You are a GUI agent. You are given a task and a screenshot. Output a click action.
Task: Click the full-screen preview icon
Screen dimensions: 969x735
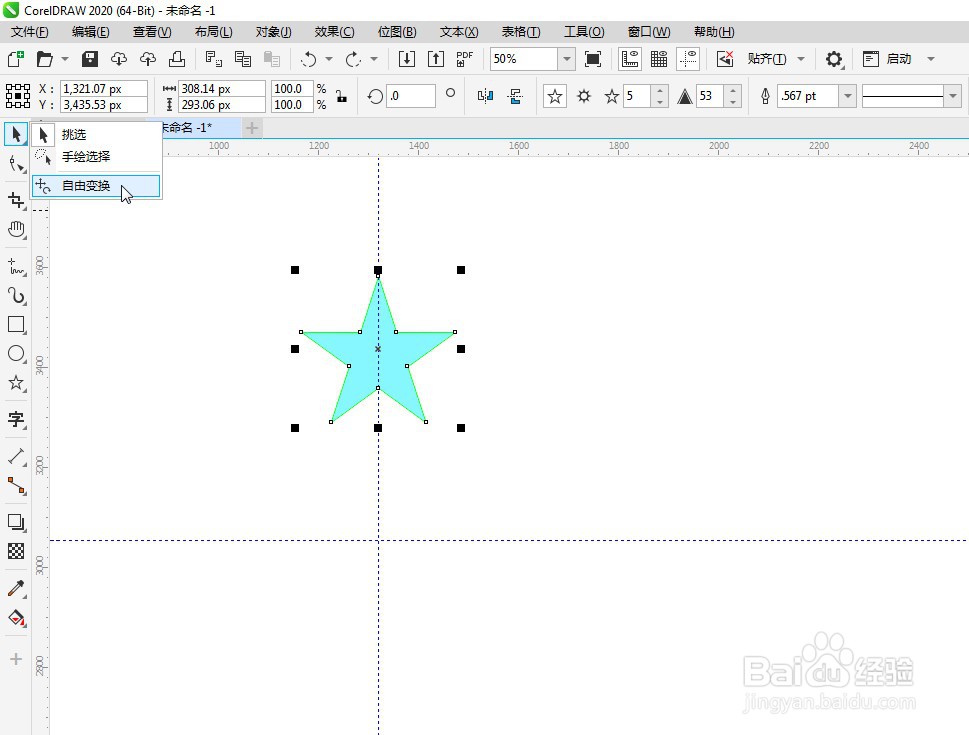[593, 59]
